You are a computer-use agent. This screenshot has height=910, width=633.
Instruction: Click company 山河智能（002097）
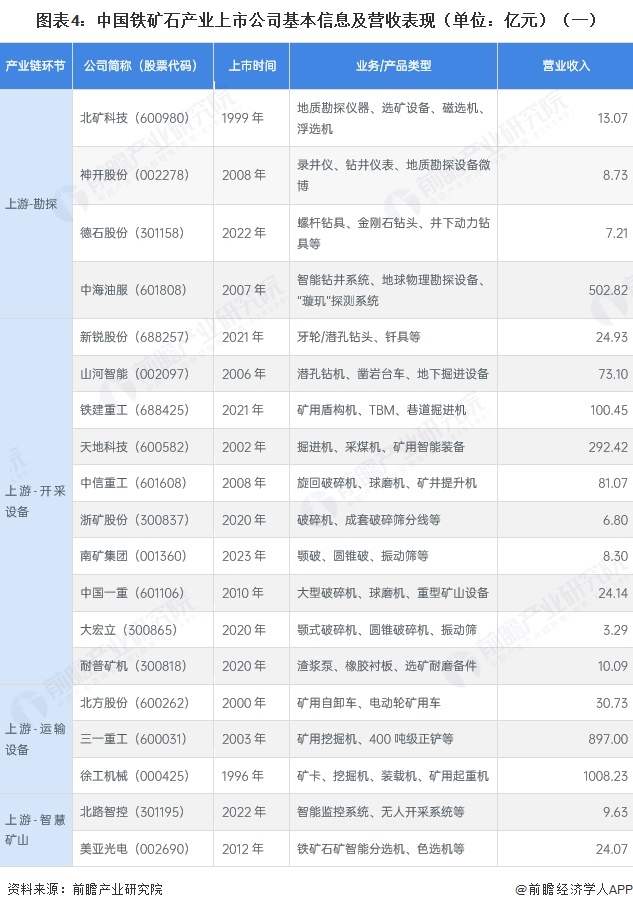coord(135,374)
